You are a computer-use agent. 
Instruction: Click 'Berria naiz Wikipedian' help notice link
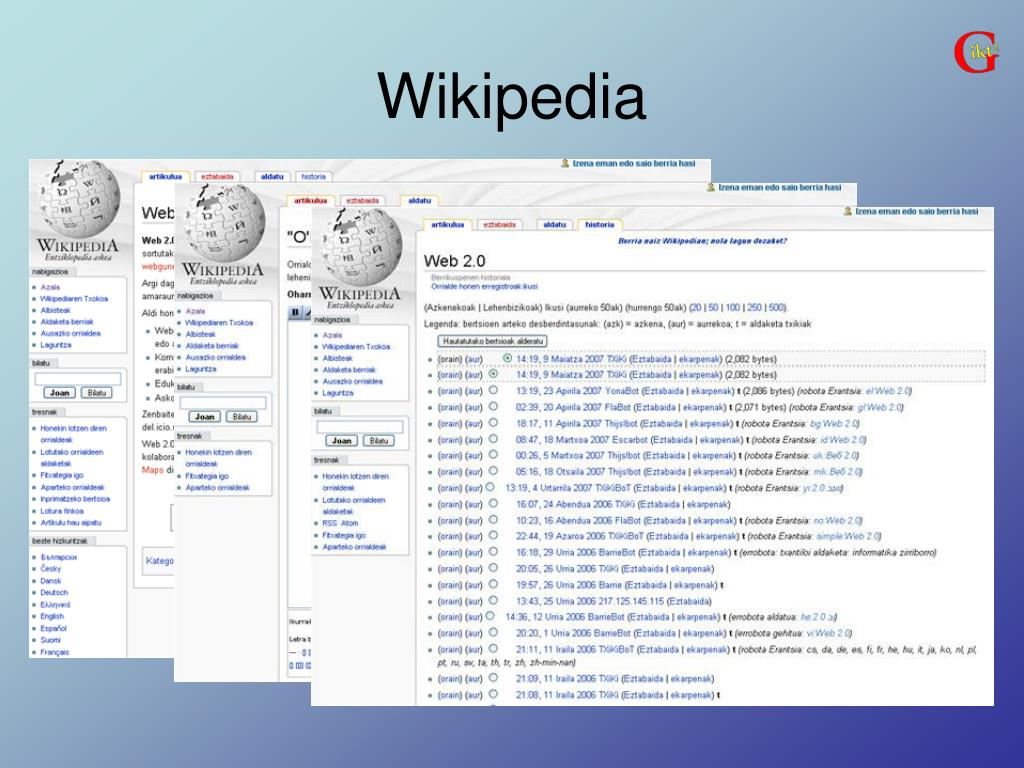click(x=702, y=241)
